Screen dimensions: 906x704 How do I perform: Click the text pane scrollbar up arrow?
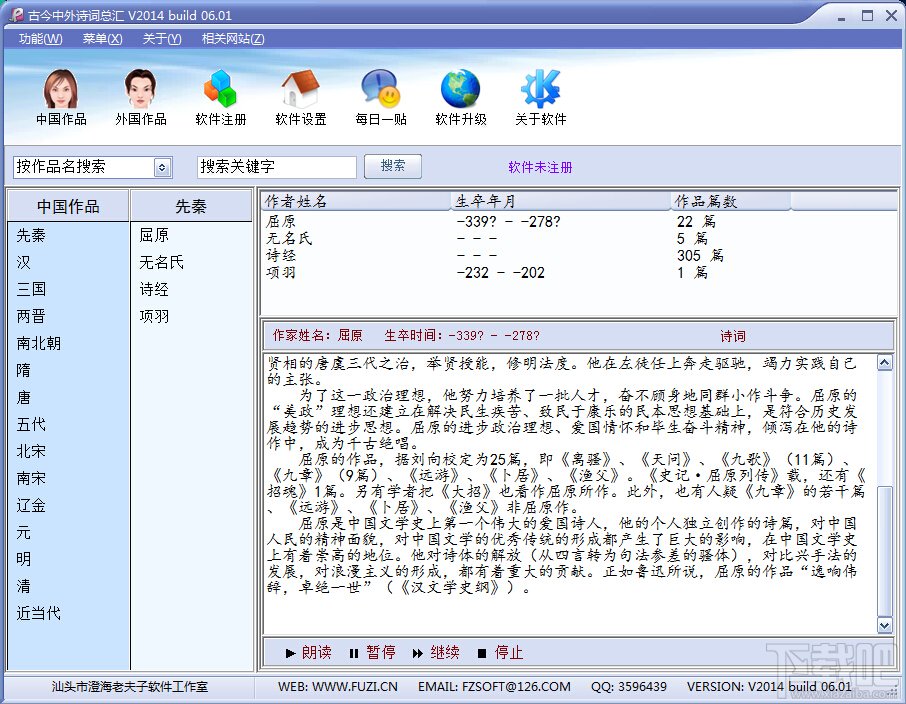[x=885, y=362]
